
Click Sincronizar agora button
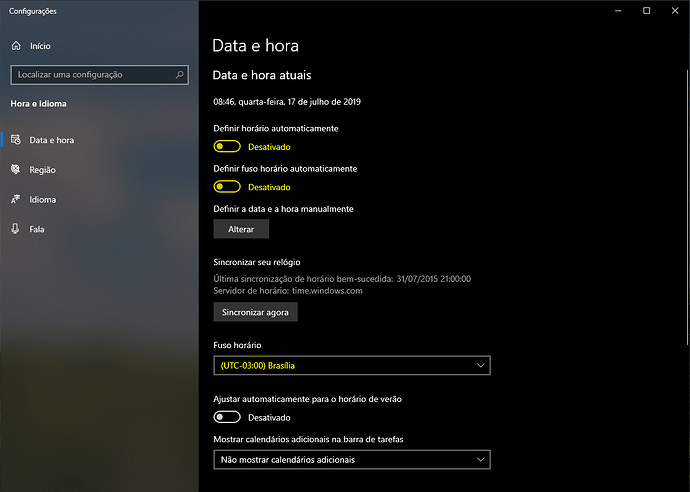click(255, 312)
